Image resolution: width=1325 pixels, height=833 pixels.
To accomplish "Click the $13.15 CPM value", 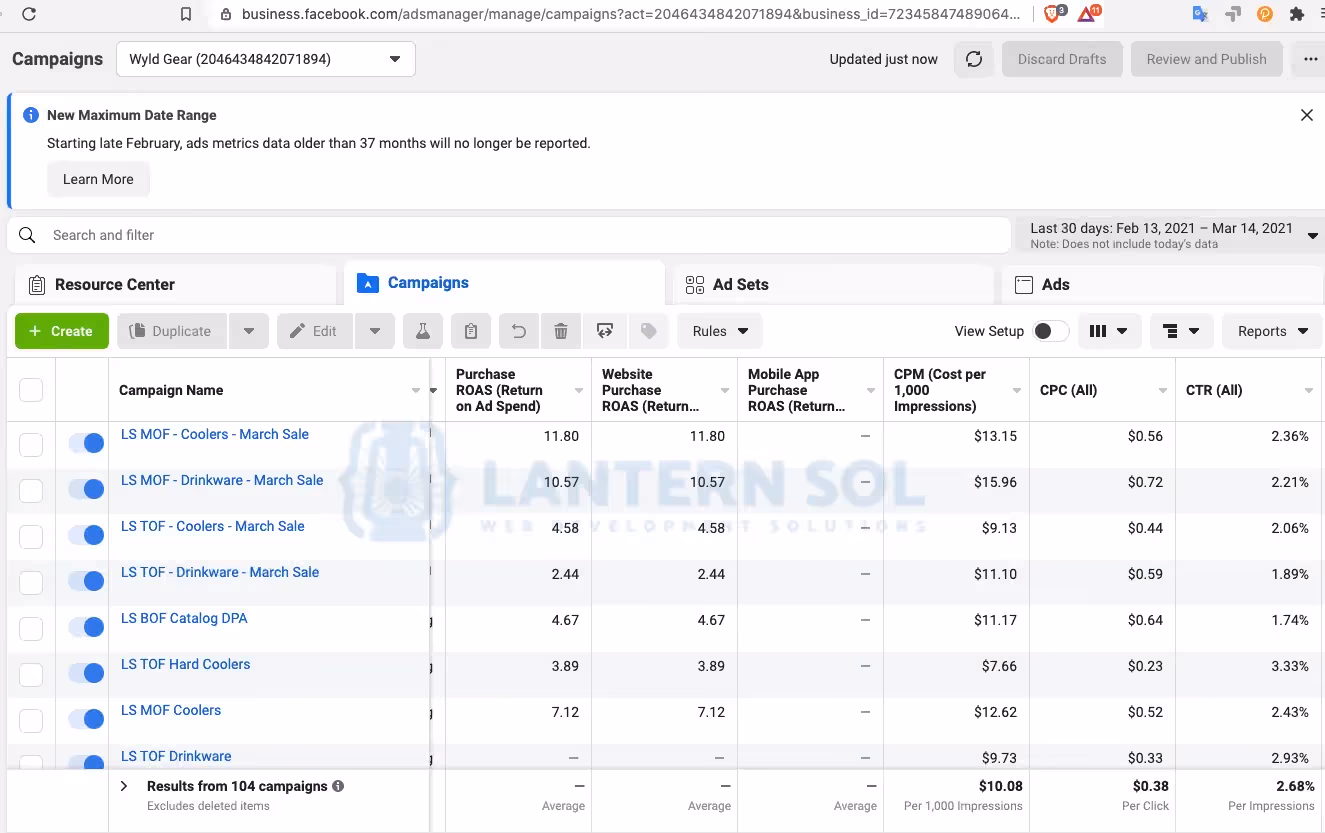I will click(x=996, y=436).
